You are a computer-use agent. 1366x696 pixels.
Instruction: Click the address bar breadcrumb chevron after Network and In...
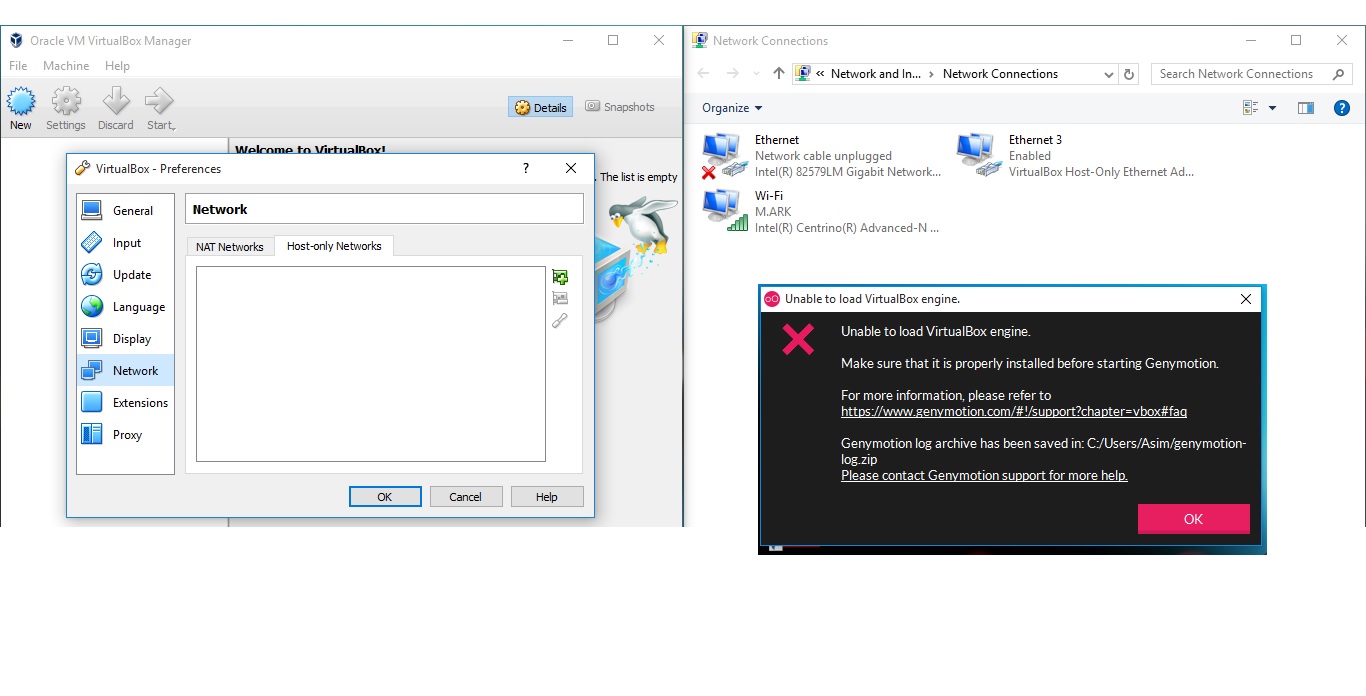tap(932, 74)
